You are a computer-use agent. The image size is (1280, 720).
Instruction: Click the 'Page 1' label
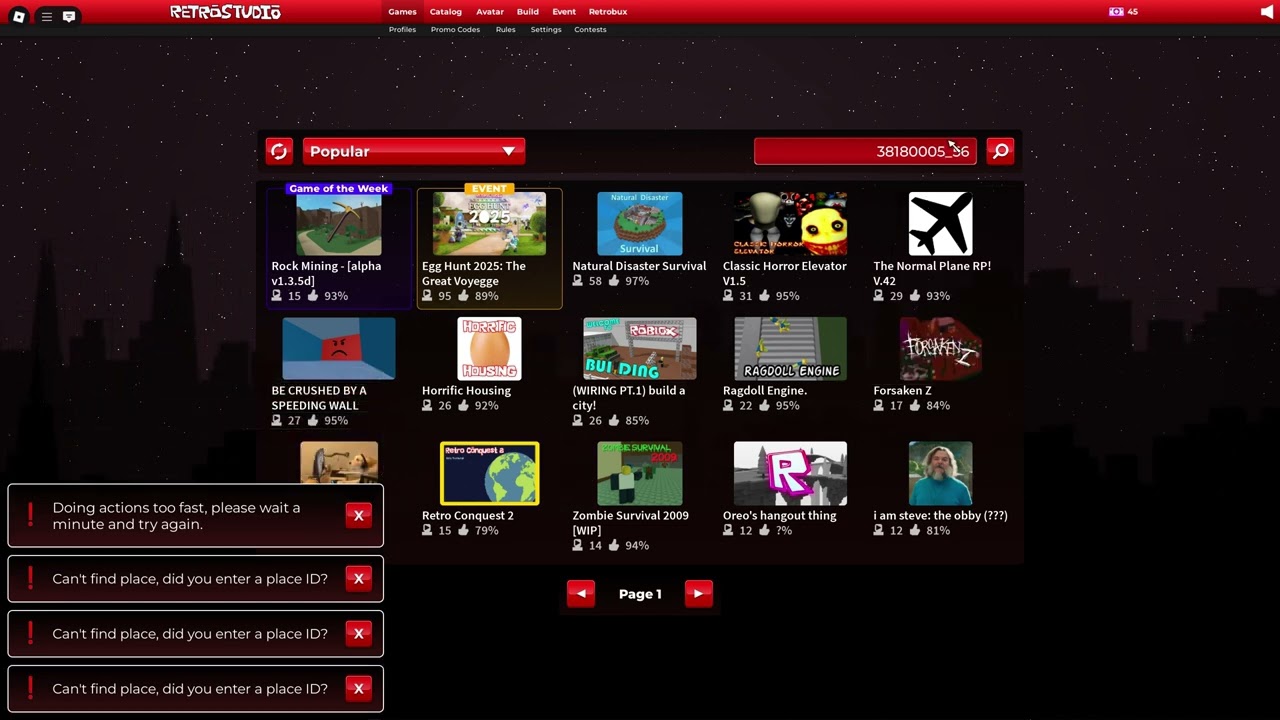(640, 594)
